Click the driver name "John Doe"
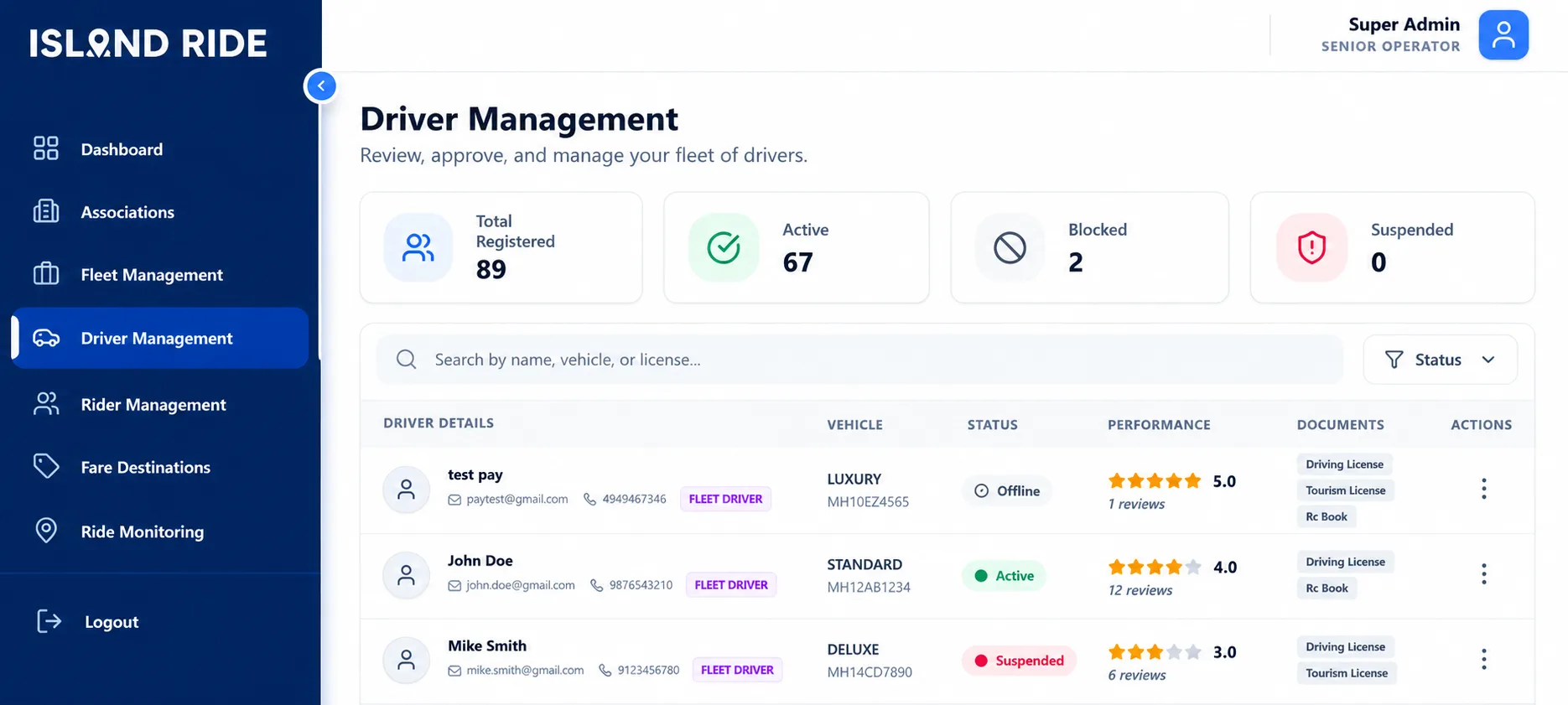The image size is (1568, 705). coord(480,561)
